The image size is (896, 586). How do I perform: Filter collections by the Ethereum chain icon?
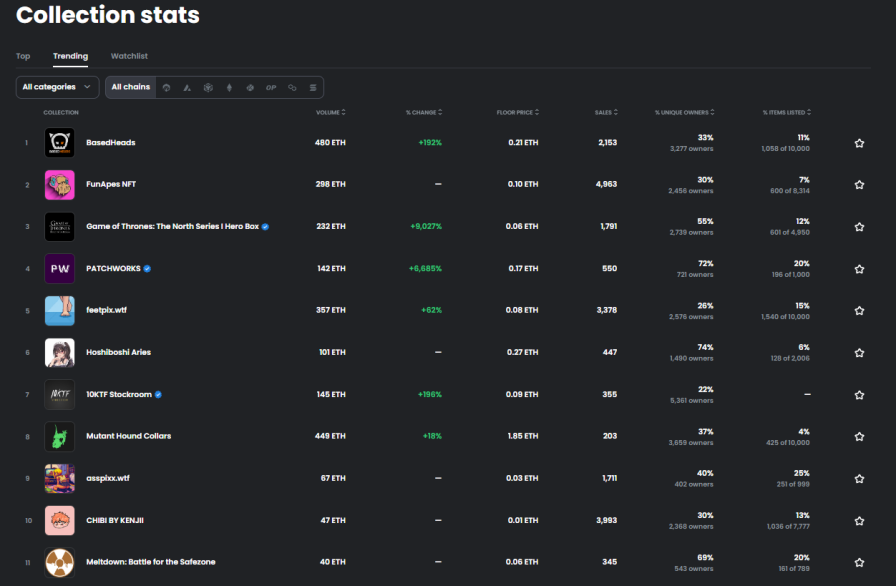229,87
